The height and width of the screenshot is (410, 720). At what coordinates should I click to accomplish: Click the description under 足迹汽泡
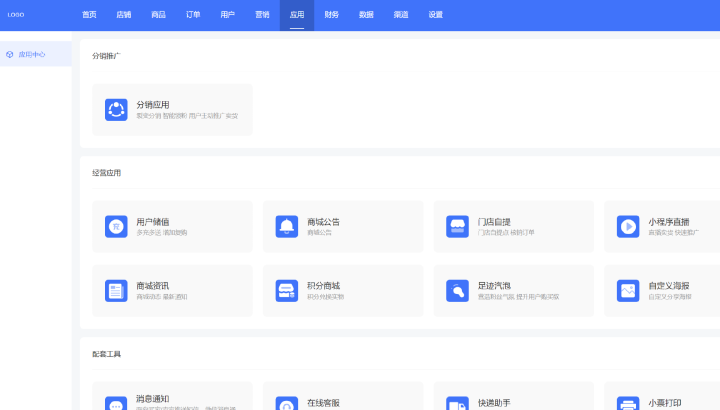point(518,297)
